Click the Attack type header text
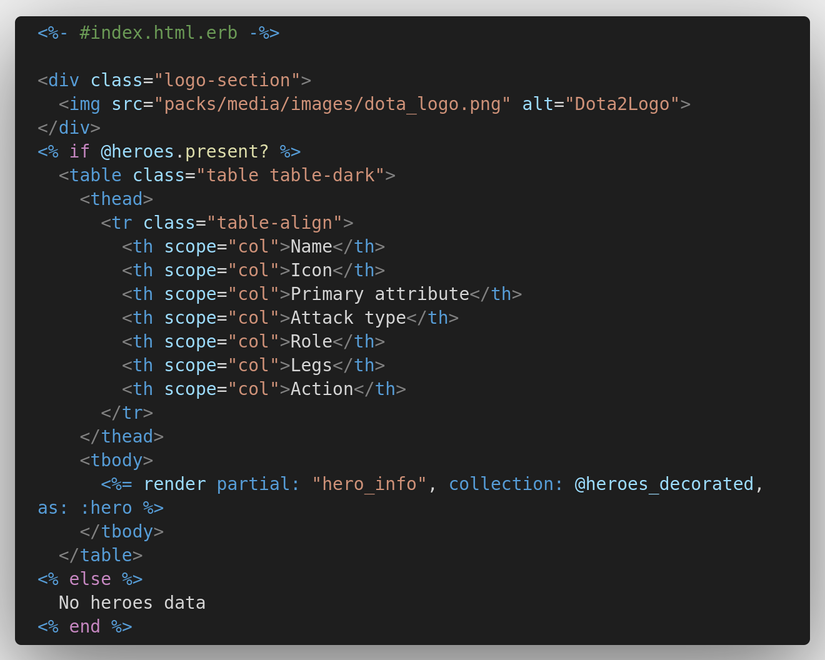 point(348,318)
